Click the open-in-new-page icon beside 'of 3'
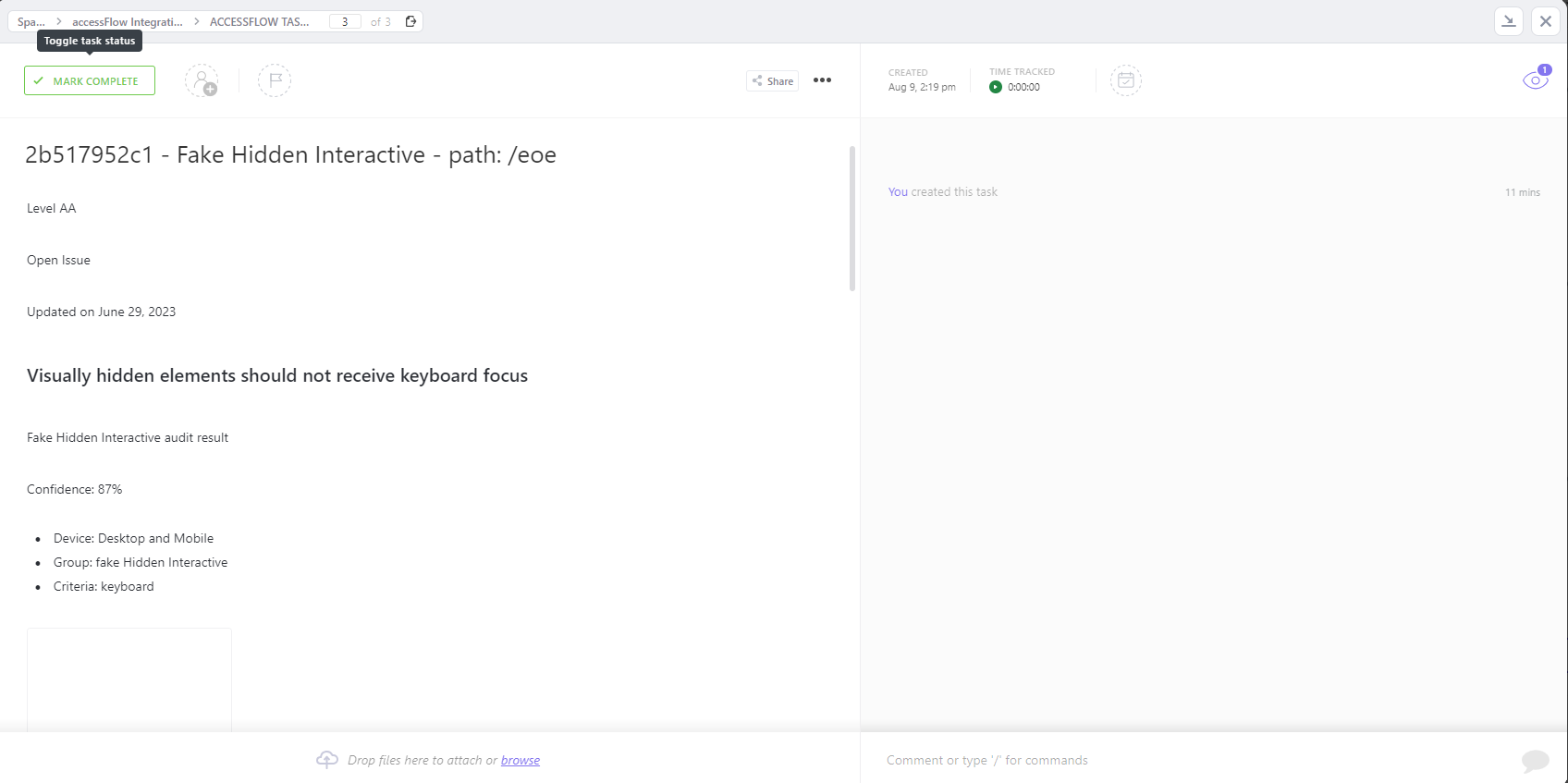This screenshot has width=1568, height=783. [411, 21]
